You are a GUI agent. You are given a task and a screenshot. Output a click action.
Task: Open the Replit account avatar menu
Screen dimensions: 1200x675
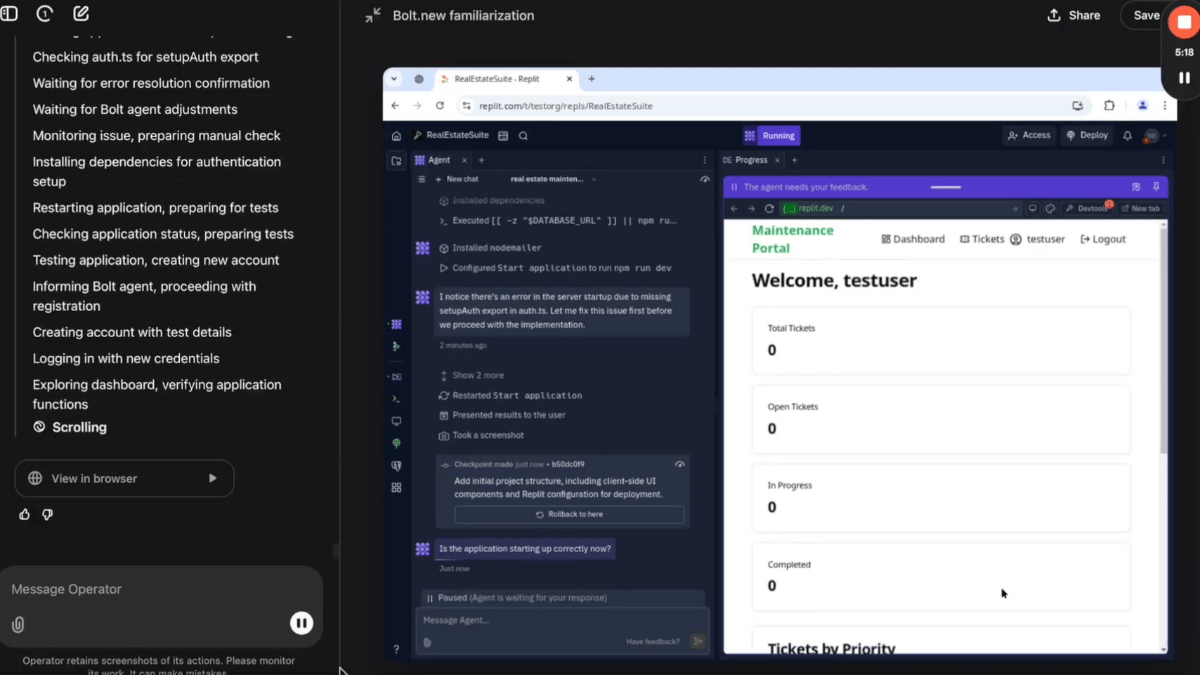[x=1155, y=136]
